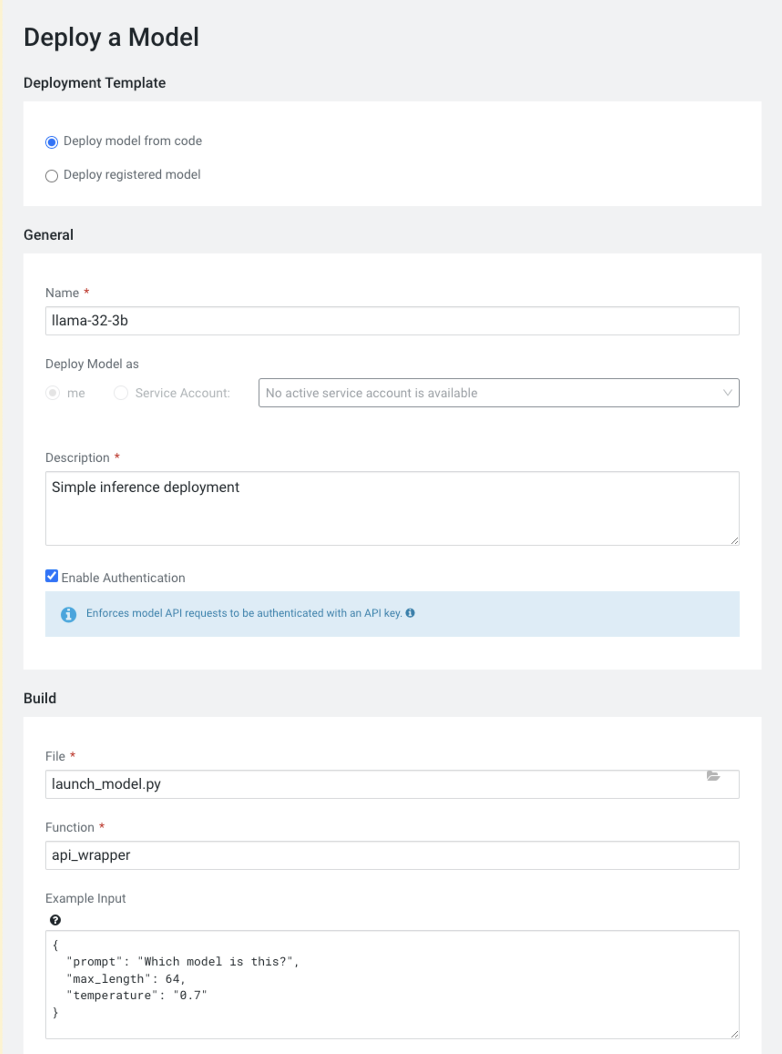Click inside the Example Input JSON editor
Image resolution: width=782 pixels, height=1054 pixels.
392,985
